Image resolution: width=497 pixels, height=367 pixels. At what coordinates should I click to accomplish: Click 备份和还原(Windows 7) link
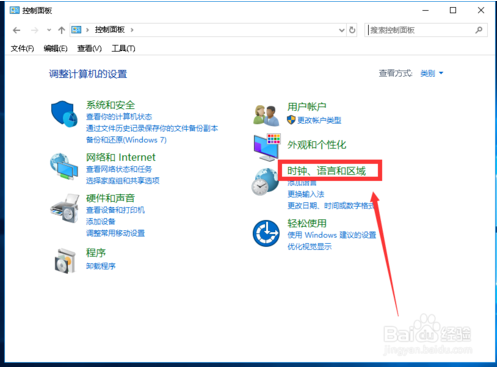coord(126,140)
